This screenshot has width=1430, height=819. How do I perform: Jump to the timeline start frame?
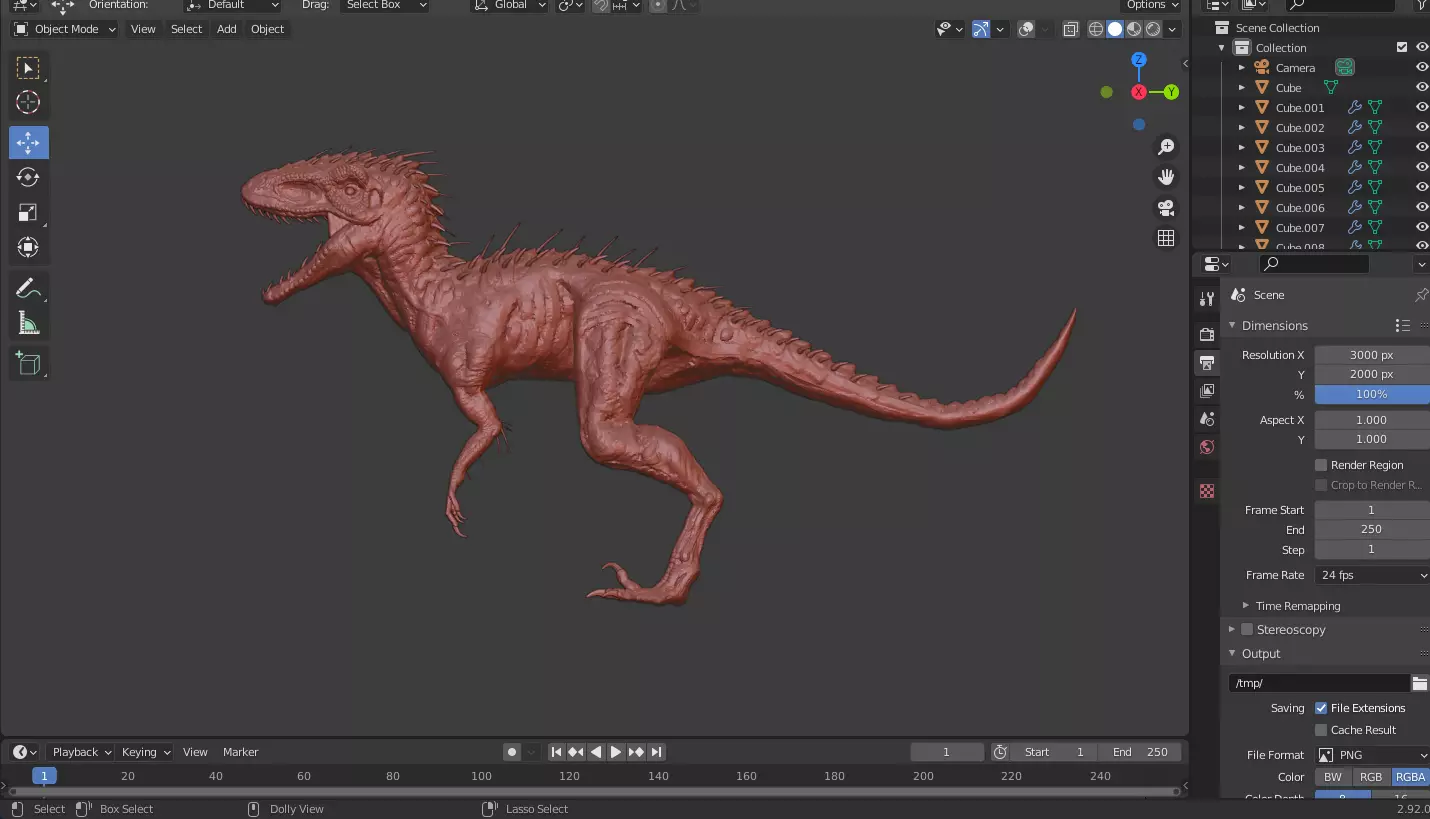point(557,752)
